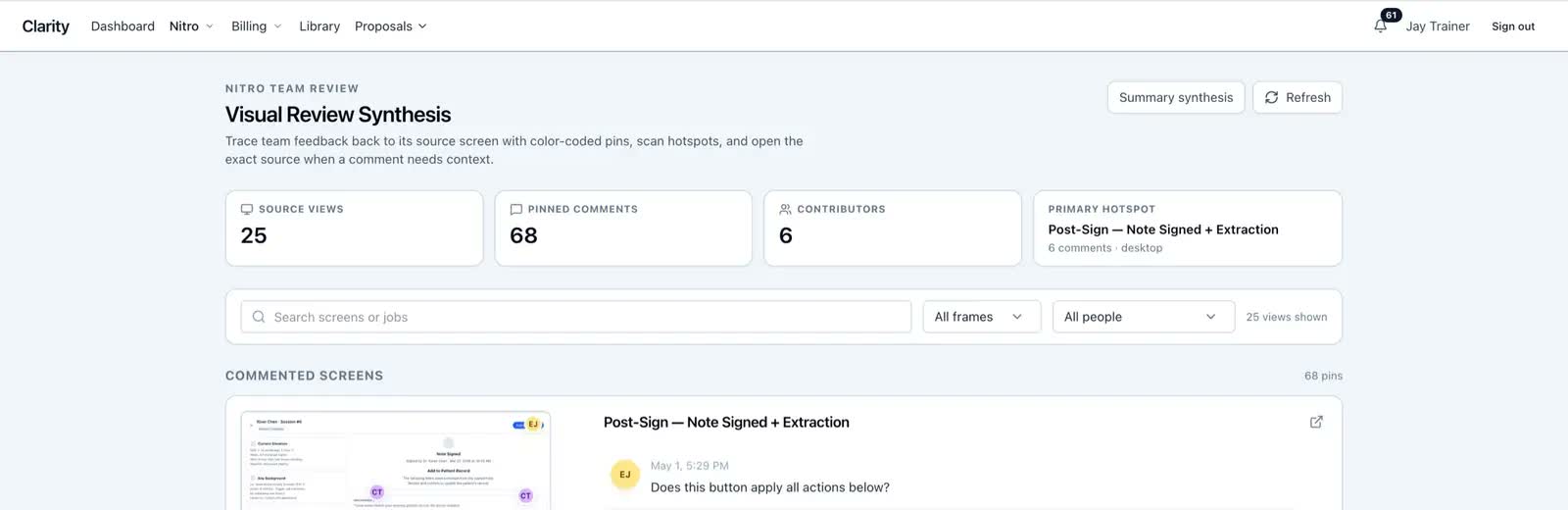Open the Clarity logo home link
This screenshot has width=1568, height=510.
coord(46,26)
